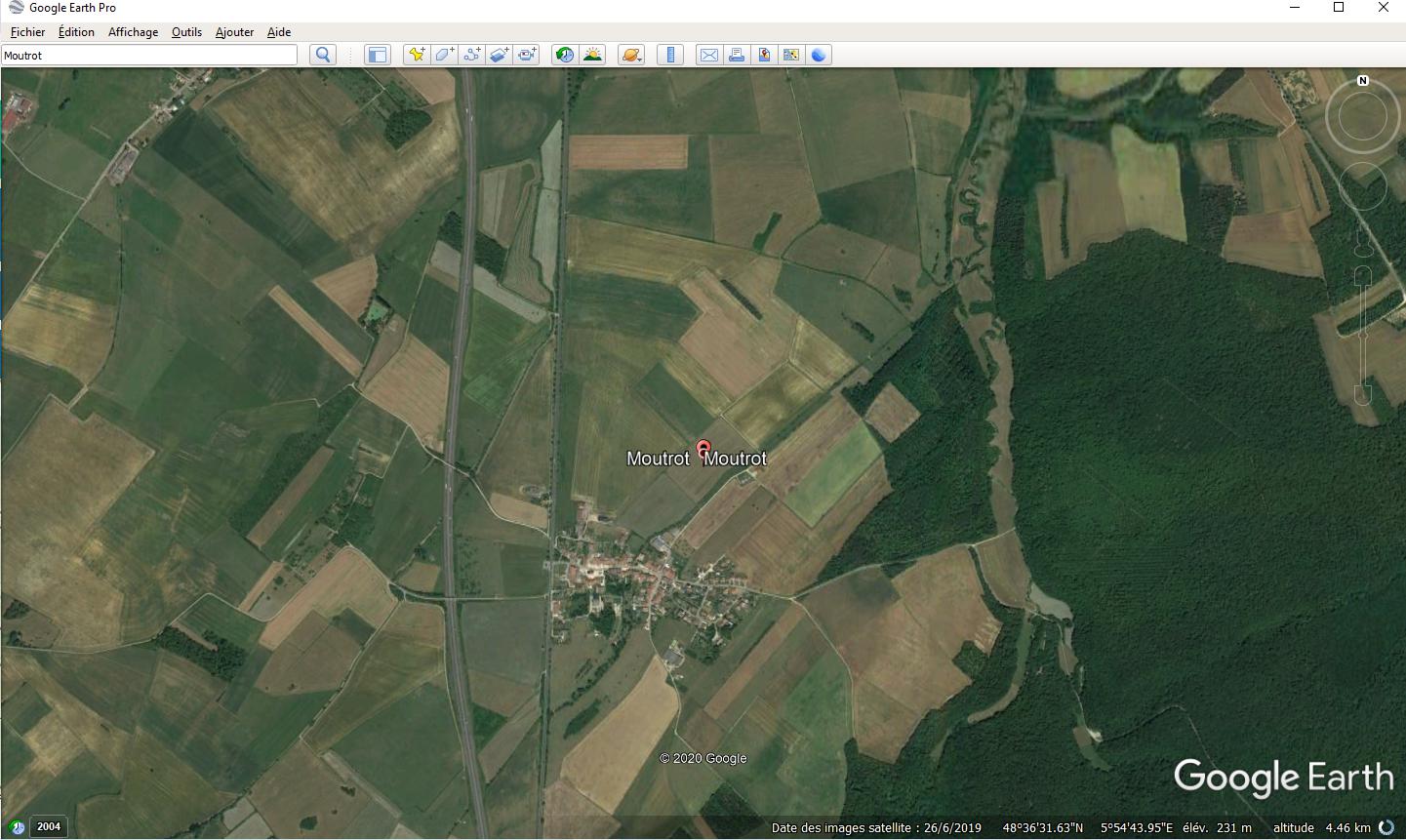The image size is (1406, 840).
Task: Open the Aide menu
Action: [279, 31]
